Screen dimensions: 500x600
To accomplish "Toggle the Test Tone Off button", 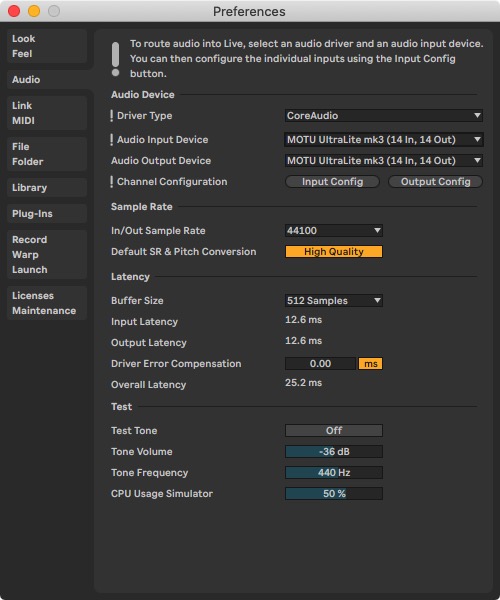I will coord(334,430).
